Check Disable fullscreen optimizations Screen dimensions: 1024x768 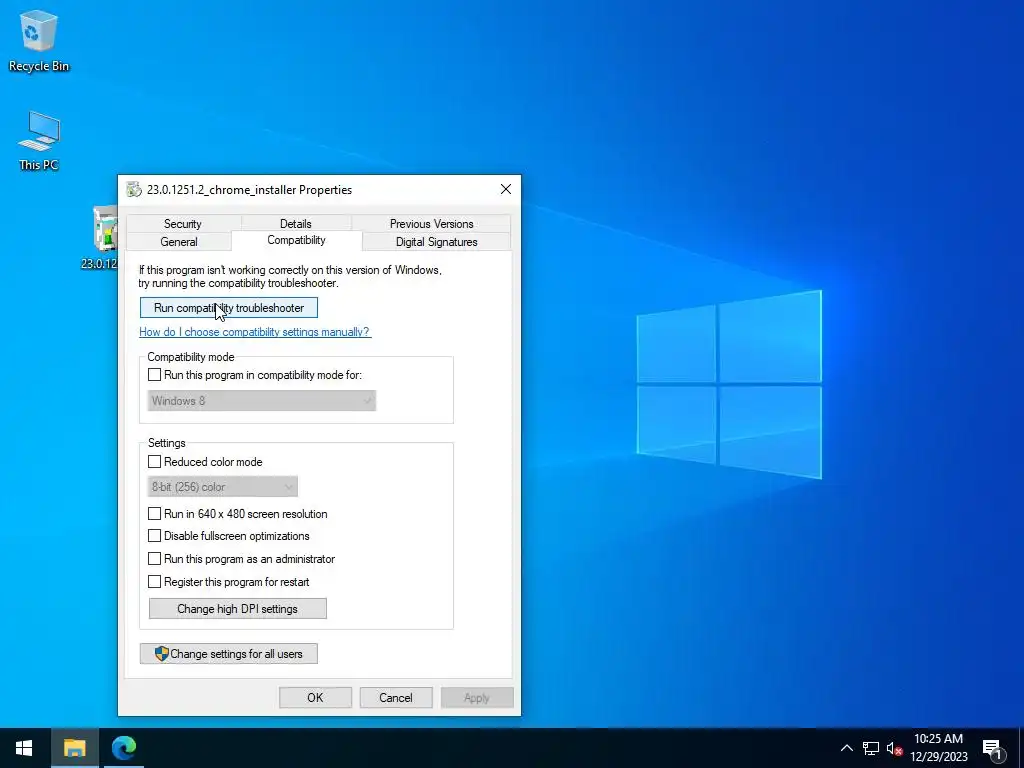coord(155,536)
